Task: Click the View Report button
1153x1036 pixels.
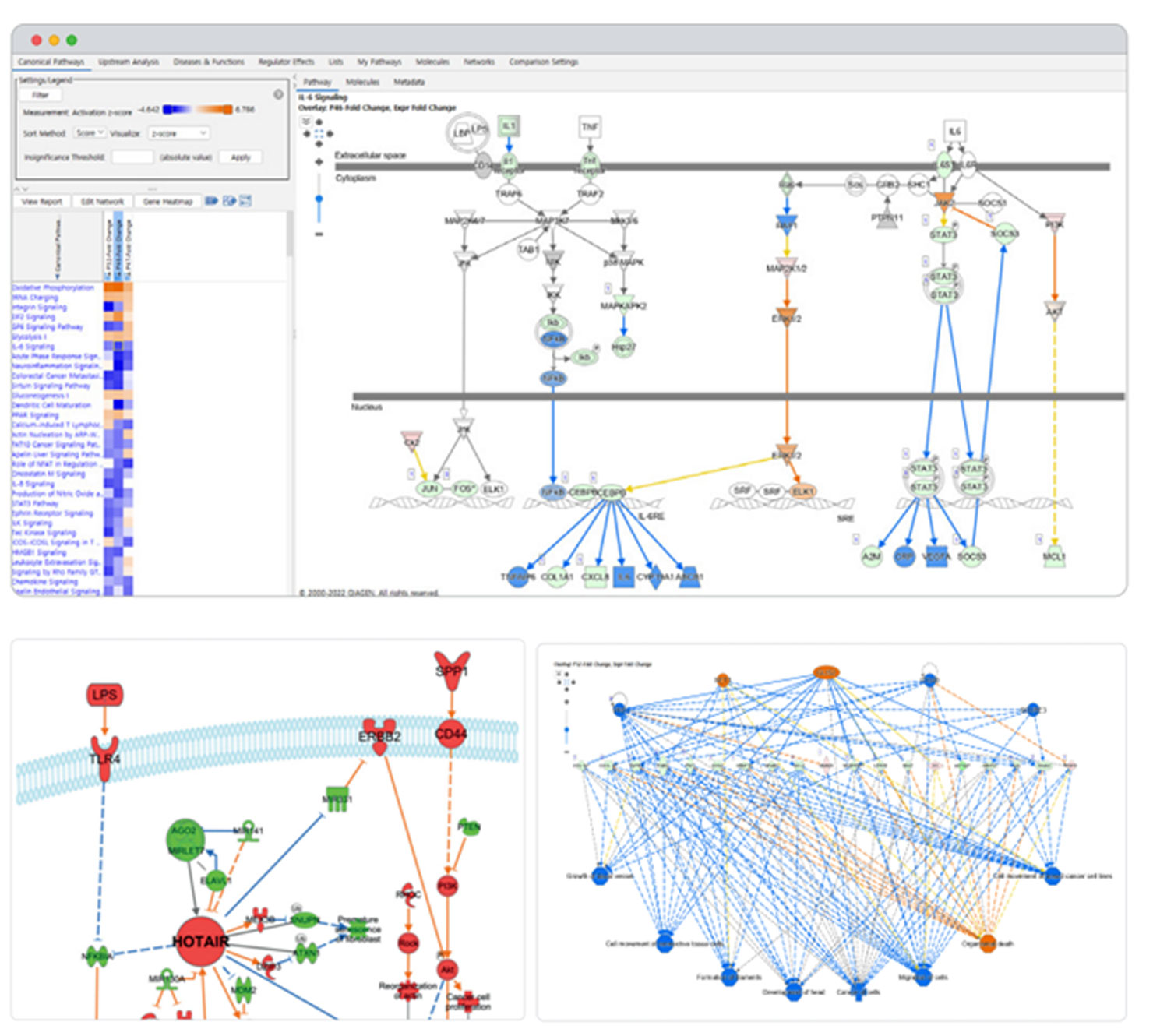Action: [x=42, y=201]
